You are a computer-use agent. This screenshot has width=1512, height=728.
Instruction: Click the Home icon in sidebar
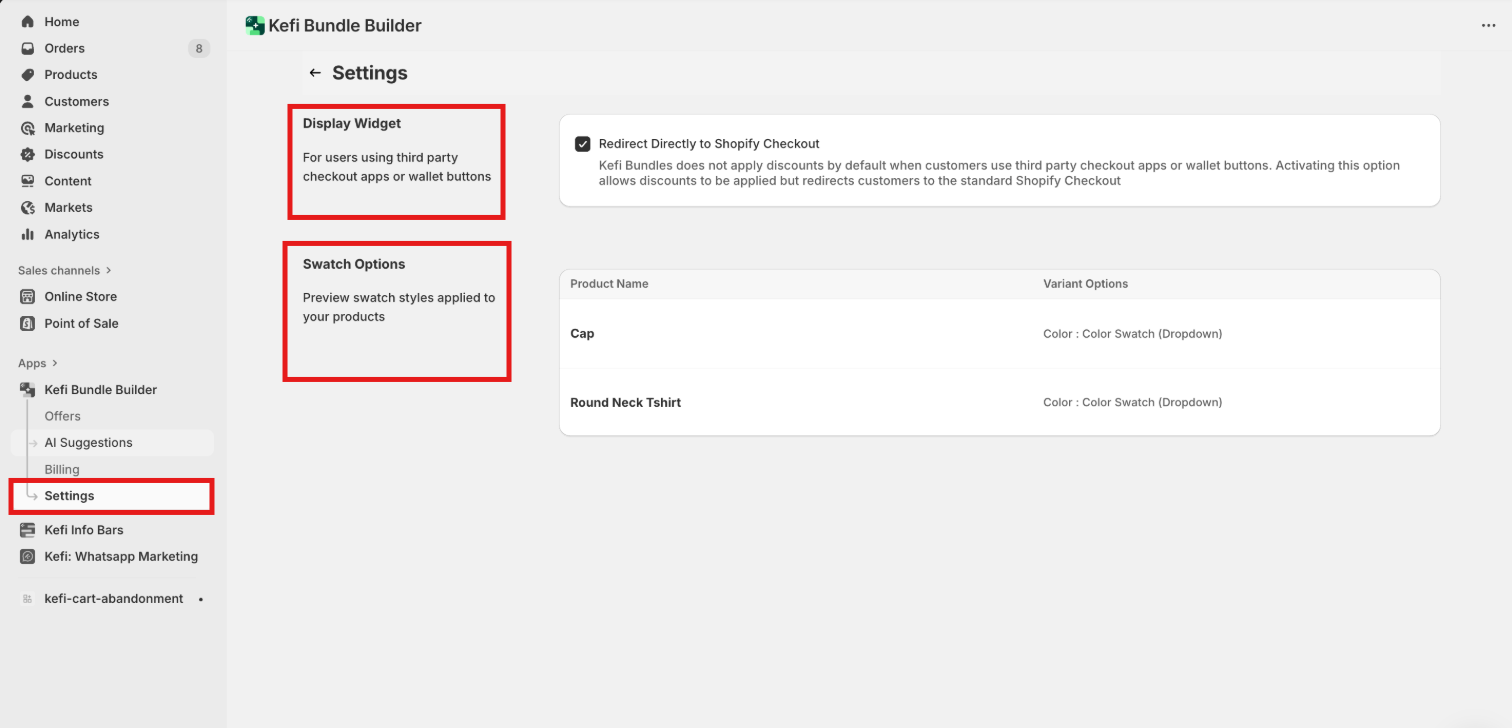click(x=28, y=22)
